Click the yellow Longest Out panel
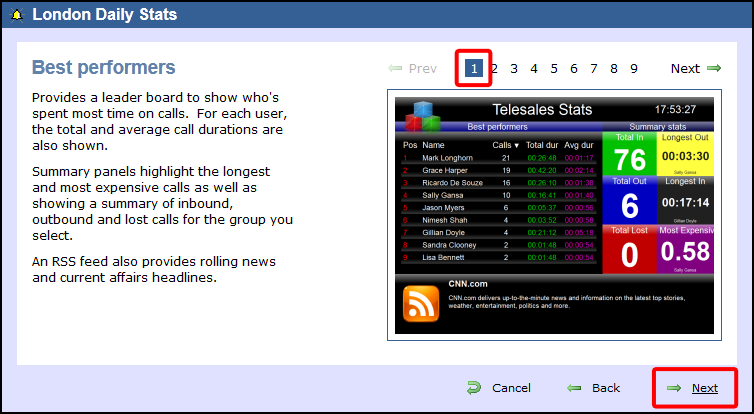This screenshot has width=754, height=414. click(687, 153)
